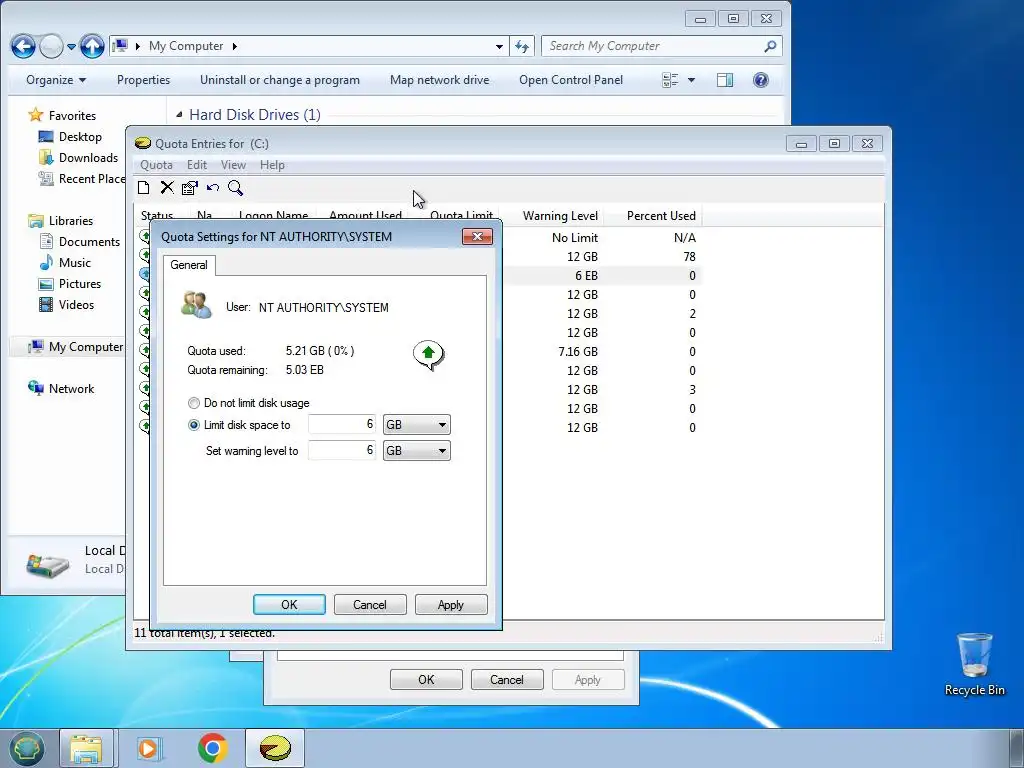Viewport: 1024px width, 768px height.
Task: Open the address bar history dropdown
Action: 499,46
